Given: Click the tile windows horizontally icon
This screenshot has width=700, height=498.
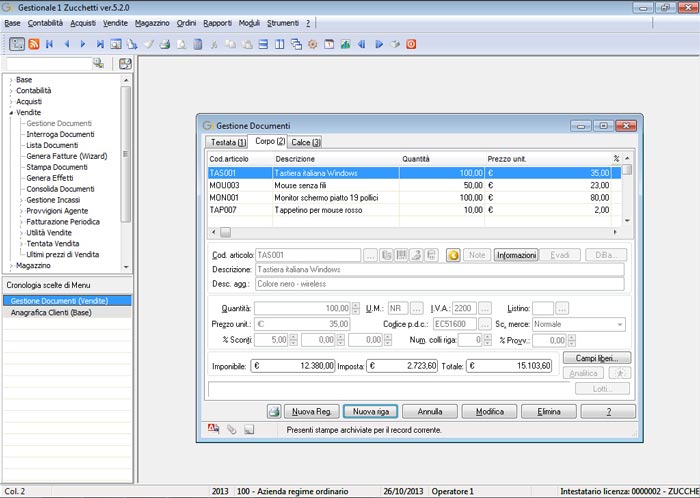Looking at the screenshot, I should click(x=263, y=44).
